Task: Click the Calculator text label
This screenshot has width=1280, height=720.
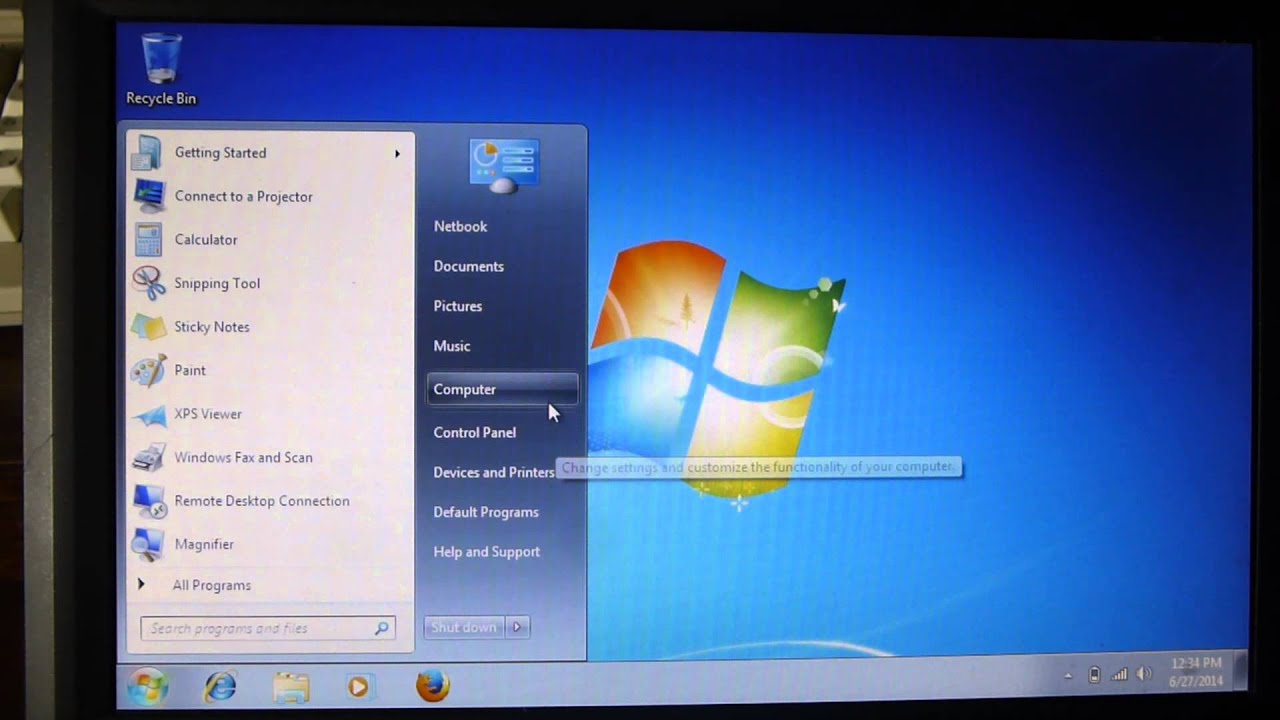Action: tap(205, 240)
